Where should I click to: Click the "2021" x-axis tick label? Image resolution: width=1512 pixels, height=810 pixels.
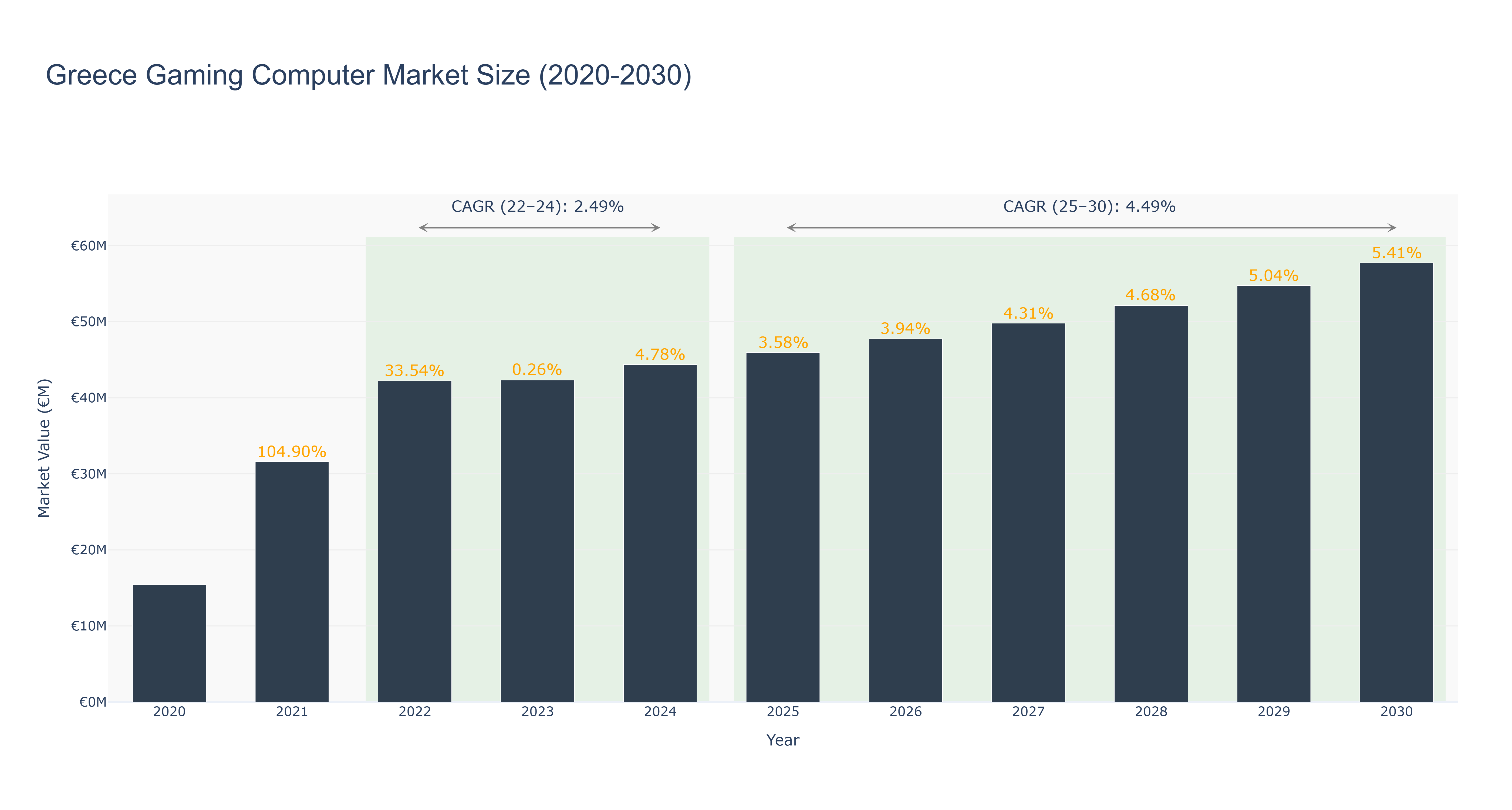click(x=292, y=712)
